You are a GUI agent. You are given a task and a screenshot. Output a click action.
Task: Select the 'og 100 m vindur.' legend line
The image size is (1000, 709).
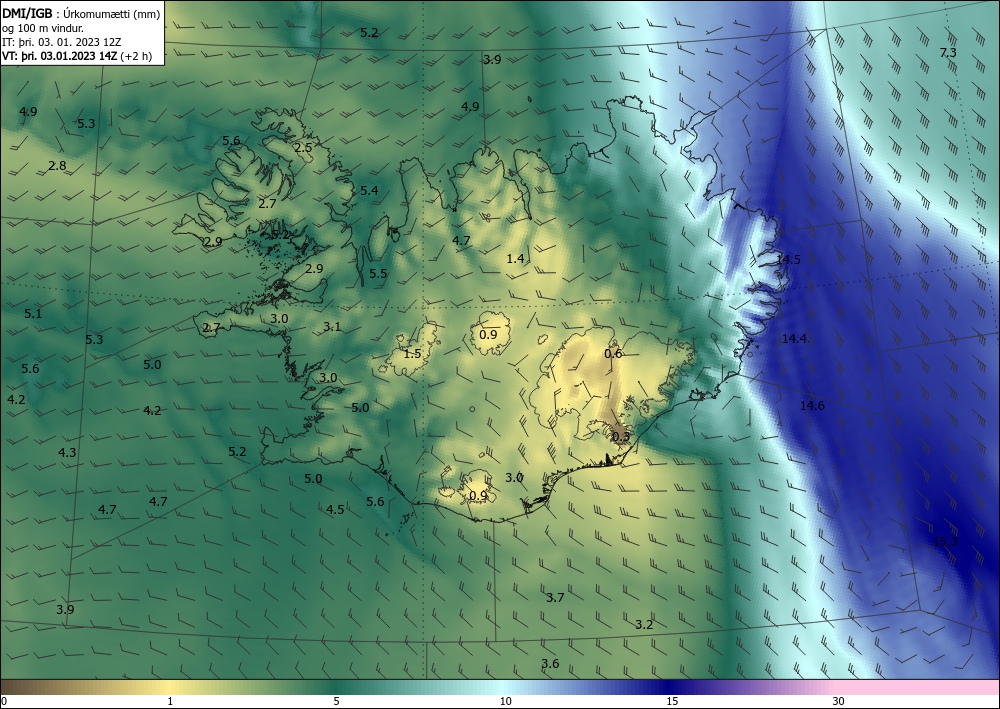pyautogui.click(x=43, y=28)
